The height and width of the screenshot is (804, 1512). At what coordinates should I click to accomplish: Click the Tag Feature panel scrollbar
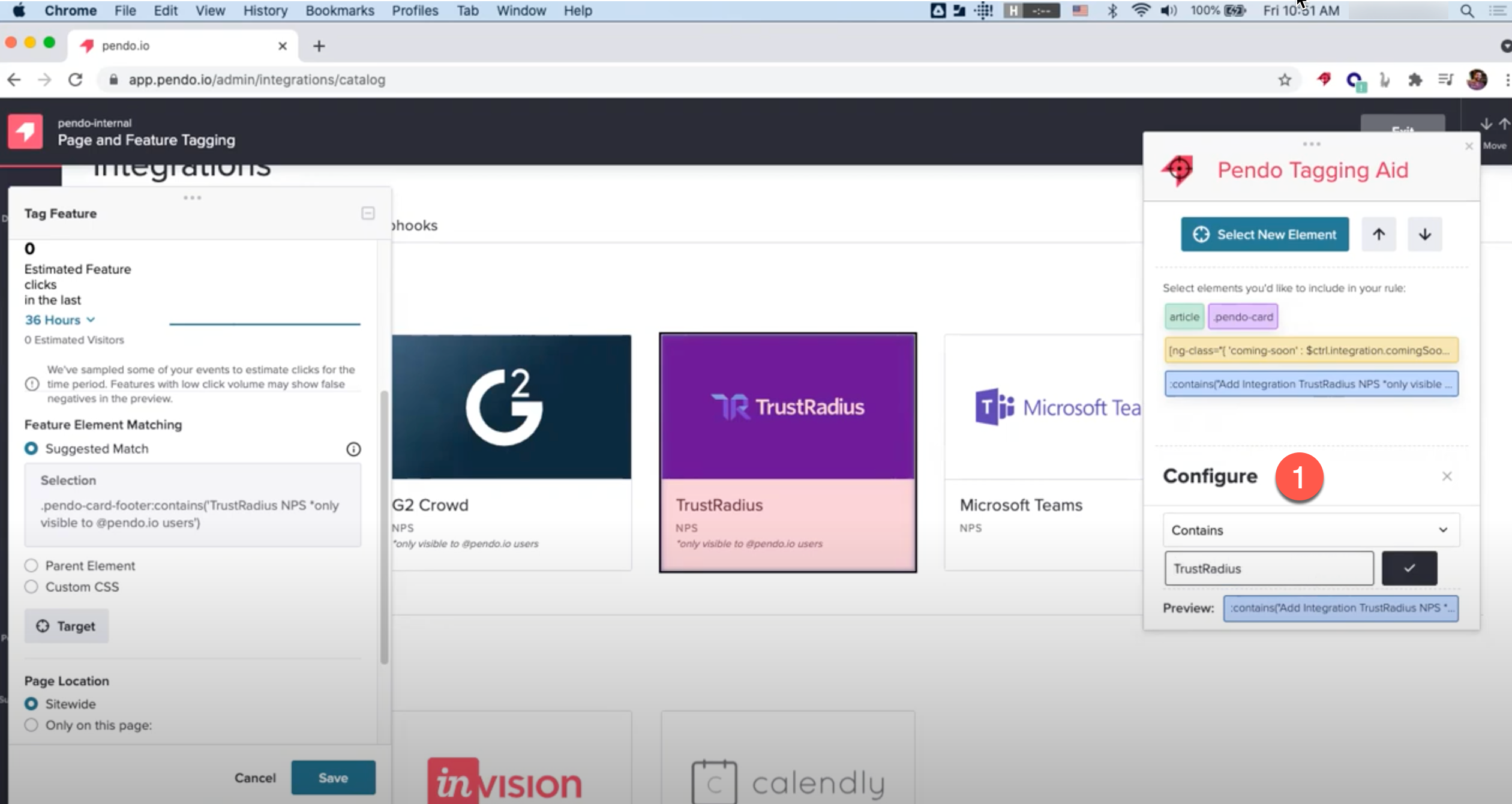pos(384,527)
